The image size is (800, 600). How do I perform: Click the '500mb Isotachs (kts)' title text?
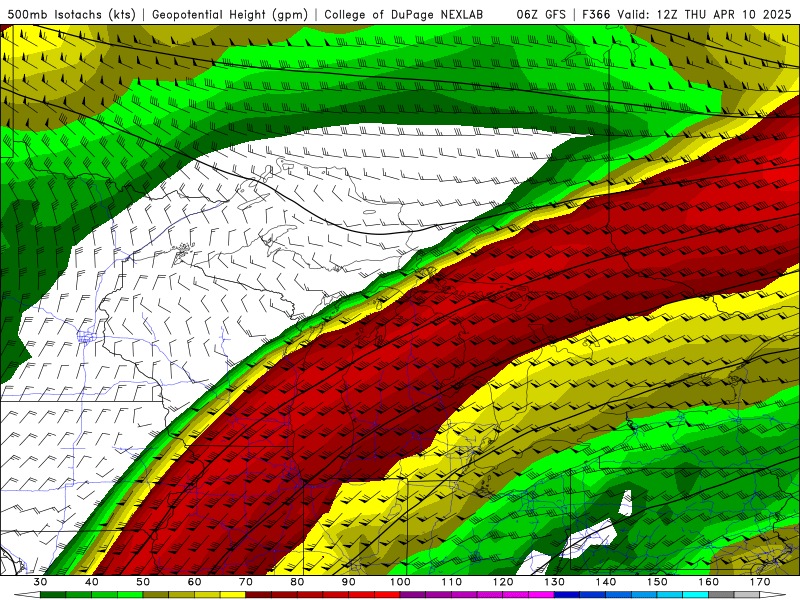pyautogui.click(x=72, y=15)
